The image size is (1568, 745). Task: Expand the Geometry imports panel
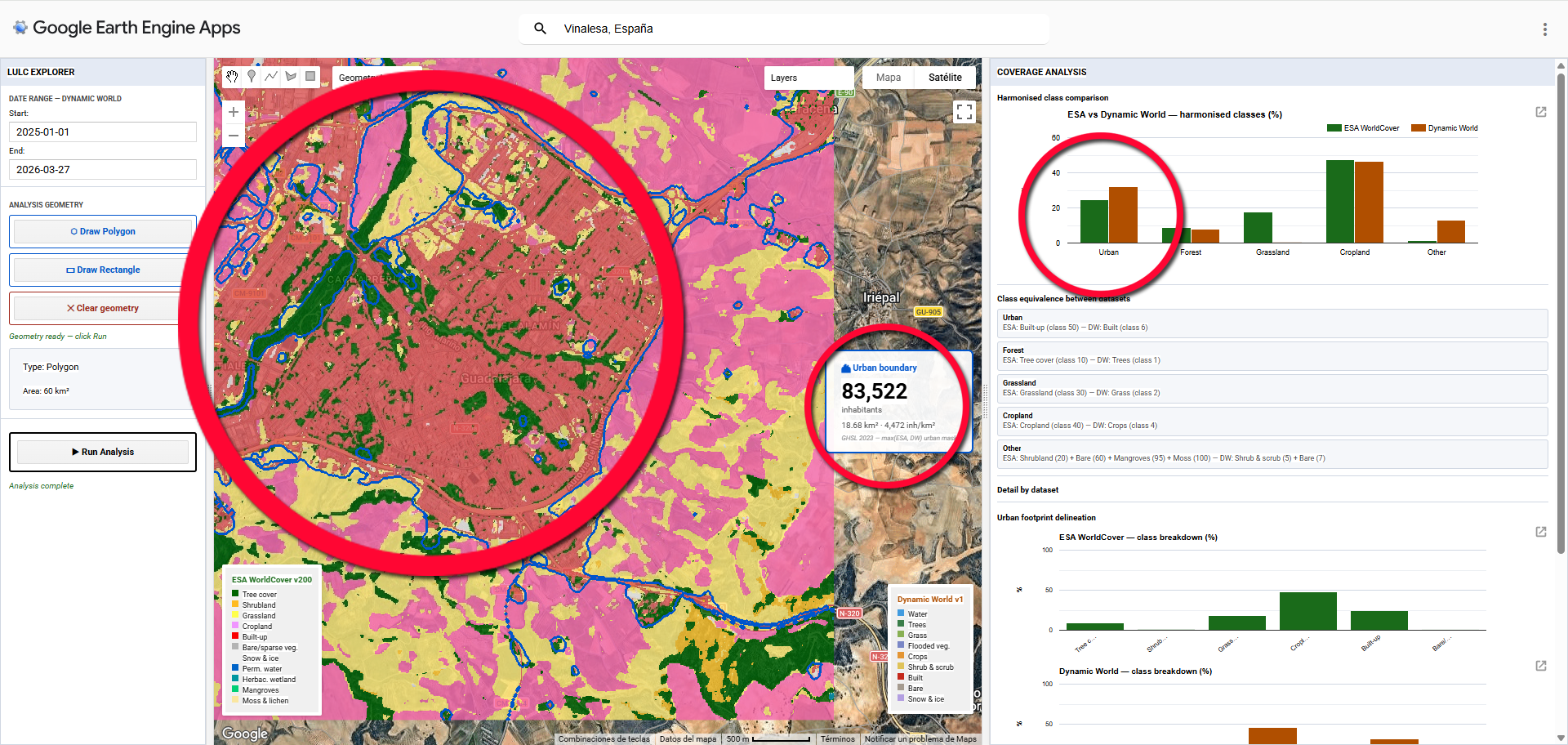pos(358,78)
